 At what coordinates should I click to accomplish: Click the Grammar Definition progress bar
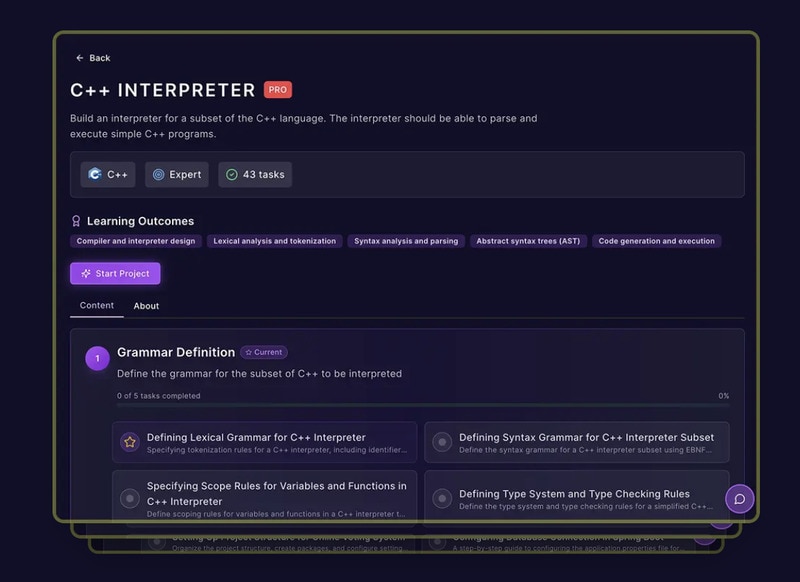point(422,405)
